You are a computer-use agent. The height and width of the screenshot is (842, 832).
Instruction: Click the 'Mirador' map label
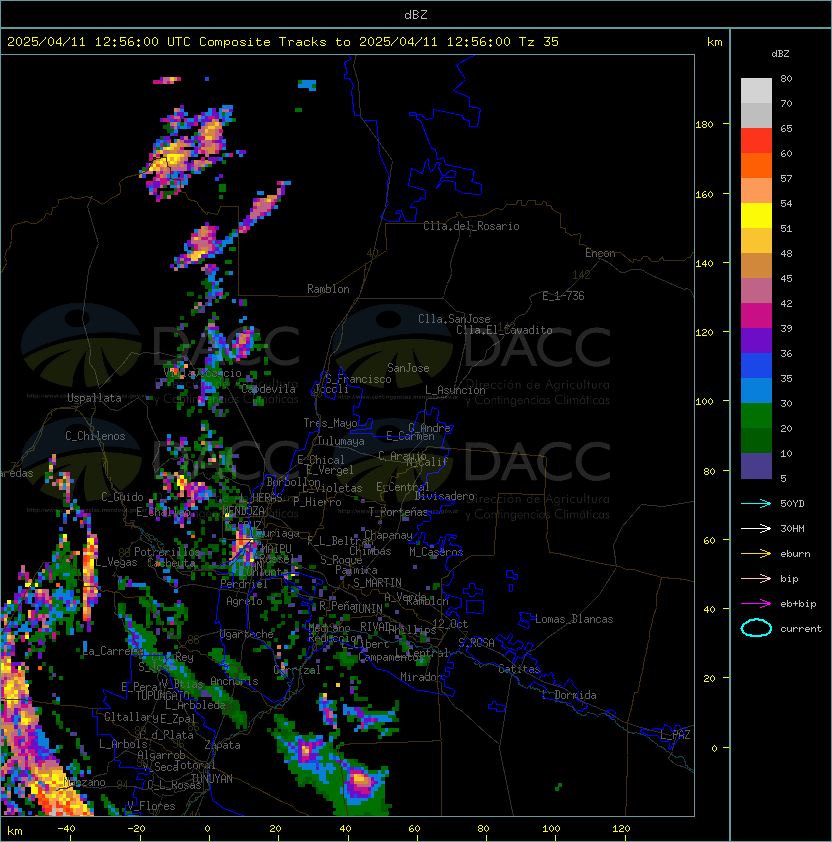(421, 677)
